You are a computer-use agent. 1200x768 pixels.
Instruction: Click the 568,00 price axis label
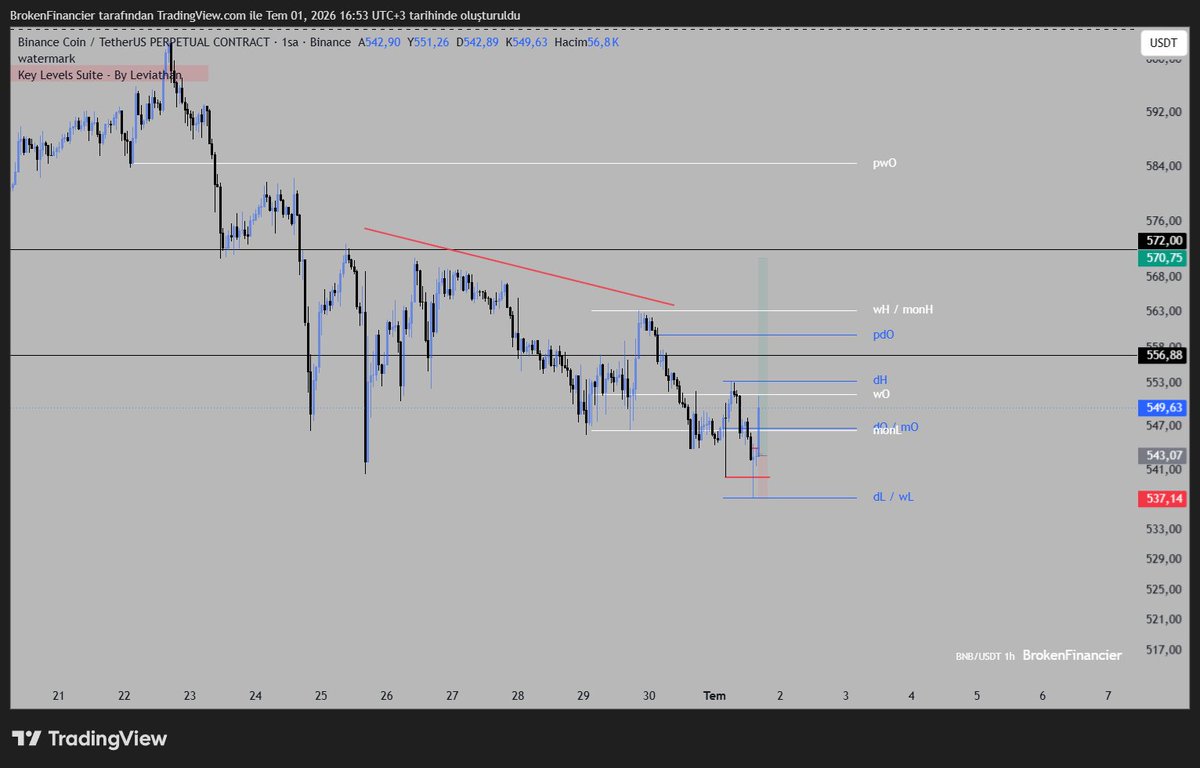pyautogui.click(x=1164, y=276)
